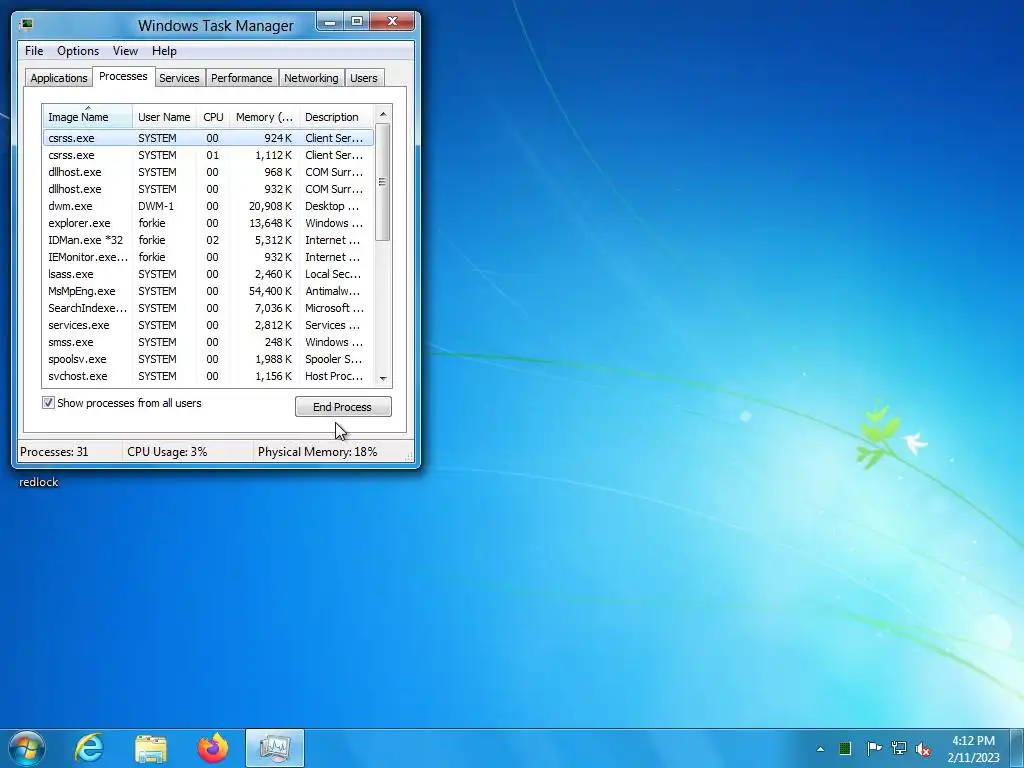This screenshot has height=768, width=1024.
Task: Select the redlock desktop icon label
Action: (39, 482)
